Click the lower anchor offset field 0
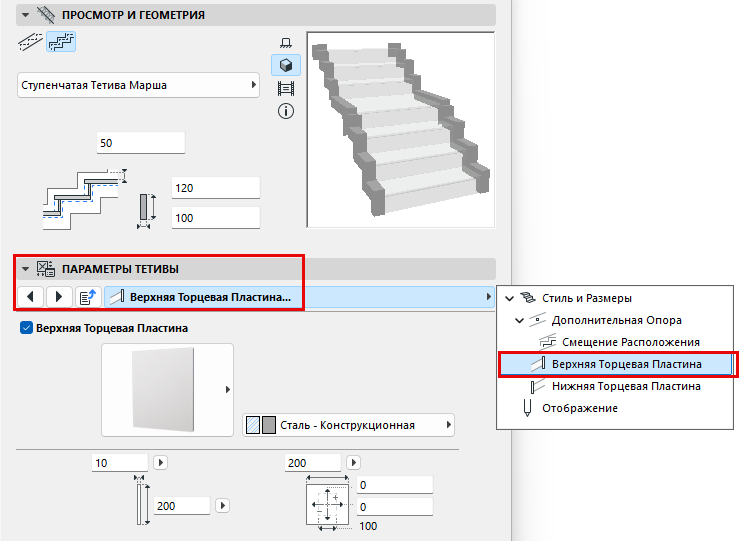The width and height of the screenshot is (739, 541). click(395, 507)
